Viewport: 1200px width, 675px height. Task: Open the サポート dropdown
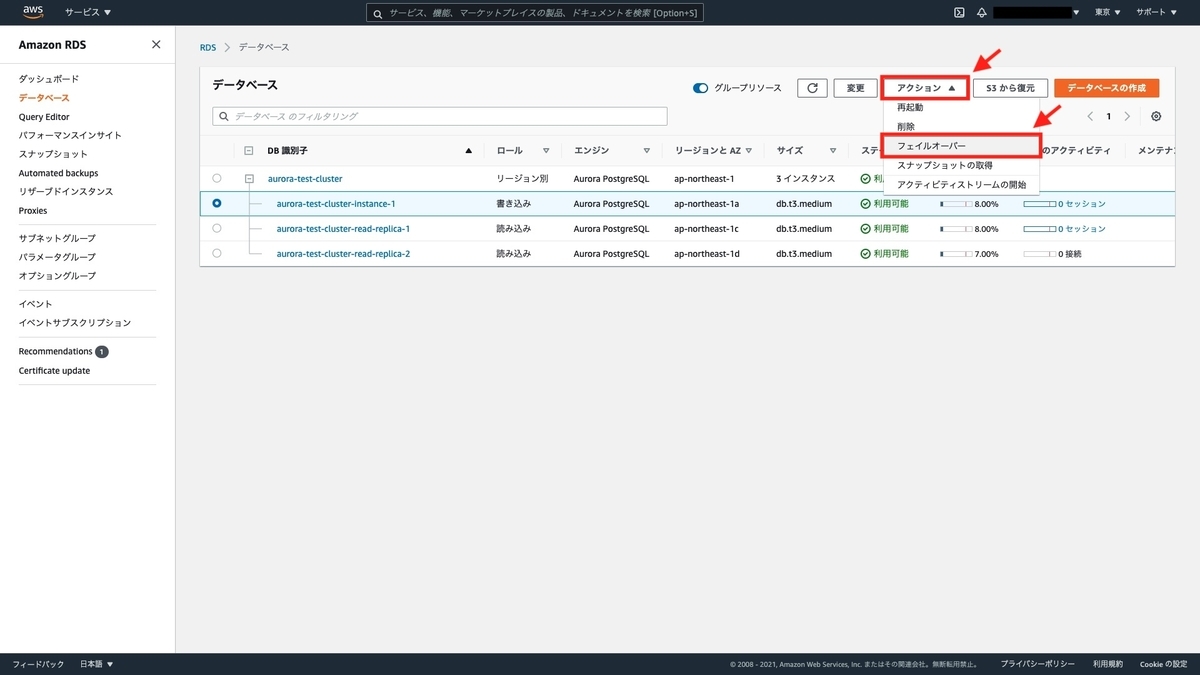click(1155, 12)
